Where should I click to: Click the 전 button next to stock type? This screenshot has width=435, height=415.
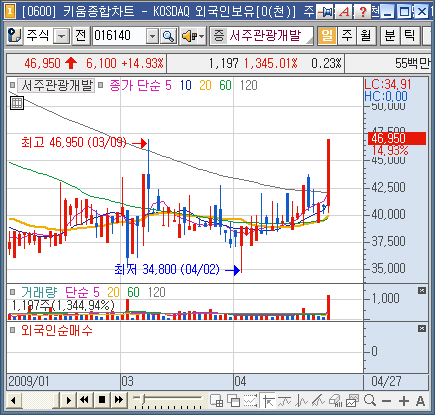pos(81,36)
